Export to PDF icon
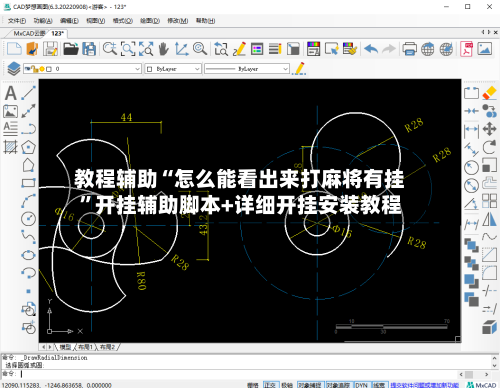Image resolution: width=500 pixels, height=388 pixels. coord(466,49)
